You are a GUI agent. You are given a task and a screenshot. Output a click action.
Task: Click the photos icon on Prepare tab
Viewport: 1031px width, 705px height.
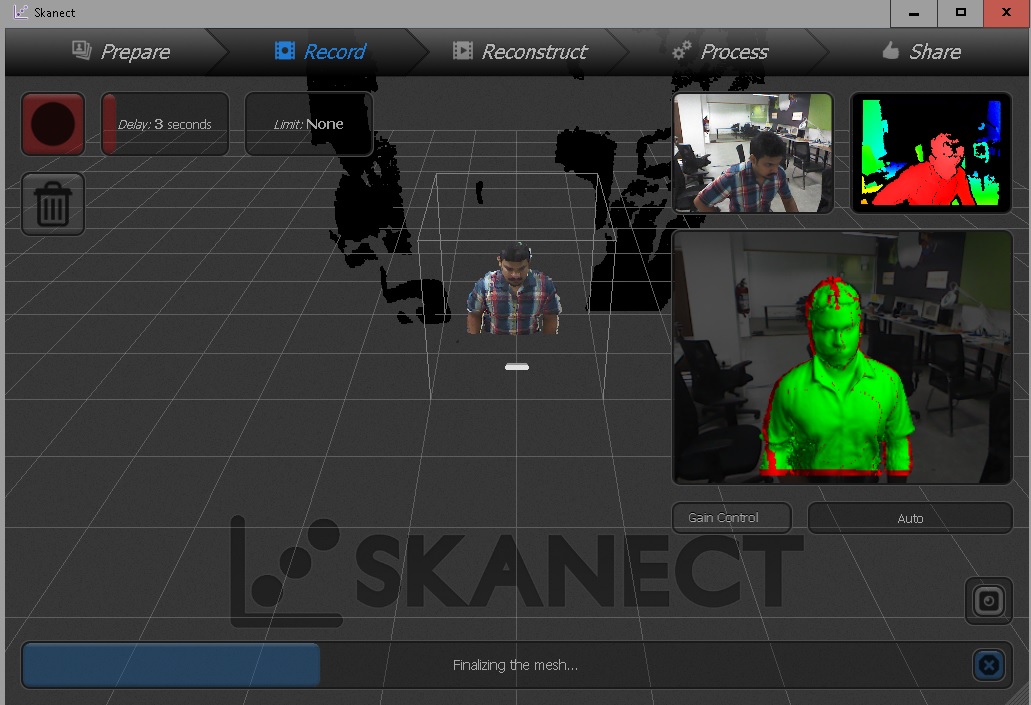coord(82,50)
